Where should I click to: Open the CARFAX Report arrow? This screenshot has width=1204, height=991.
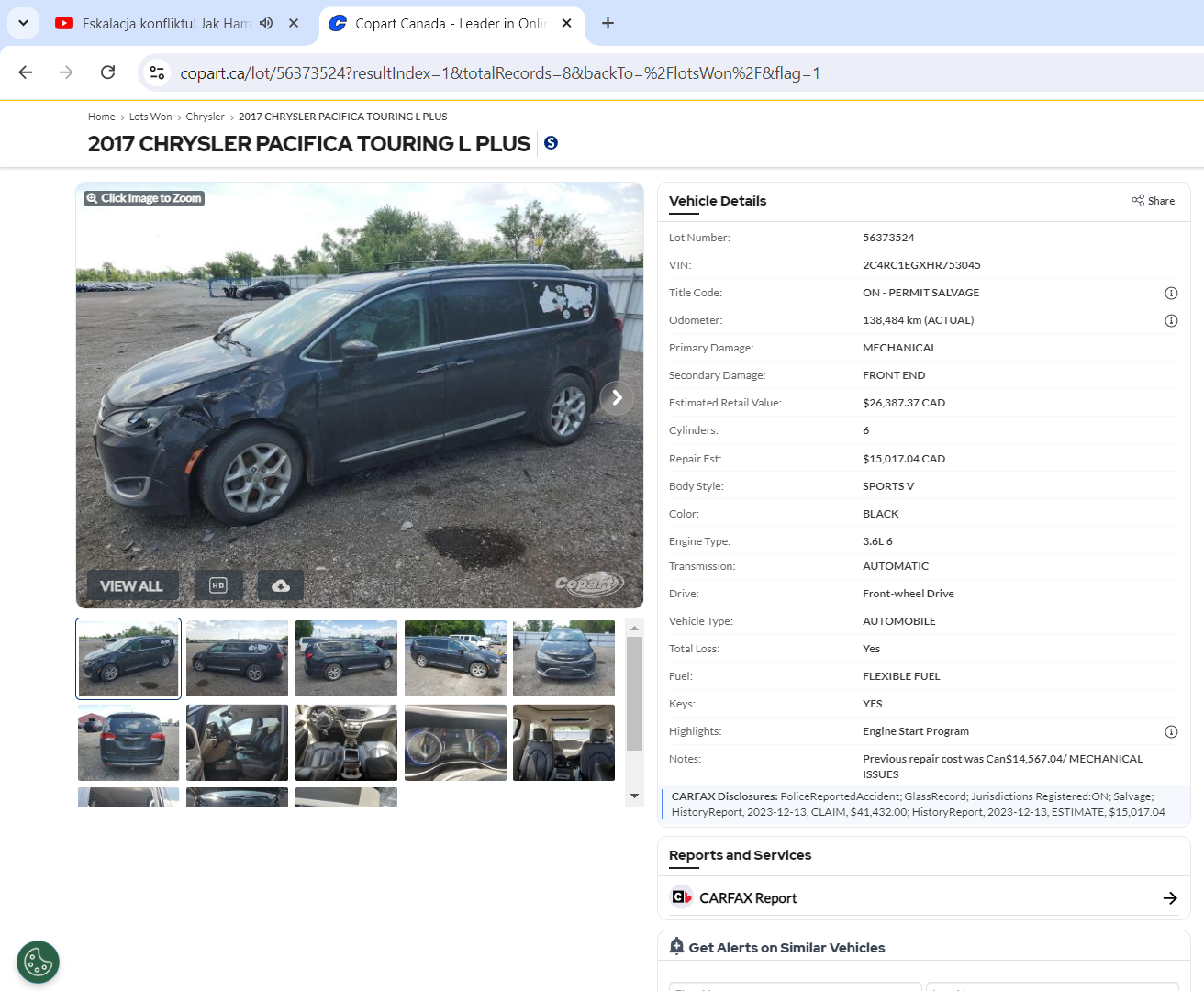pyautogui.click(x=1170, y=898)
